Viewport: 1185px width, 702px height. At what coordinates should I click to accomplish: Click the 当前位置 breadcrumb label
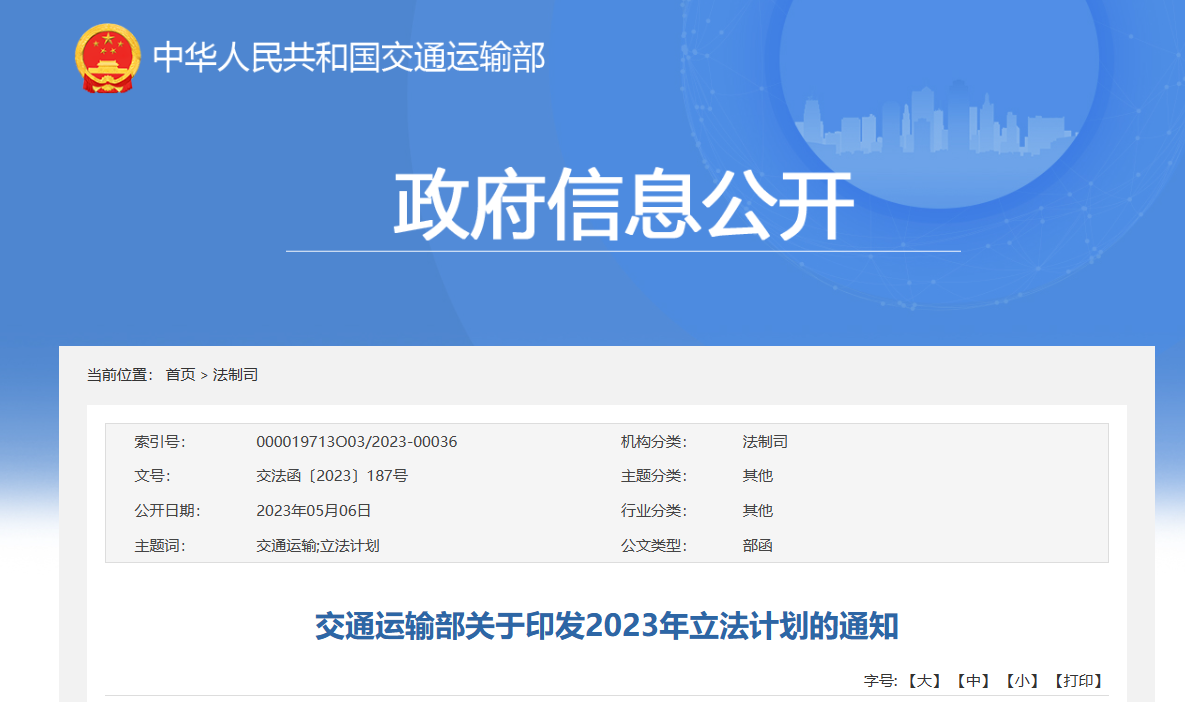(x=119, y=375)
